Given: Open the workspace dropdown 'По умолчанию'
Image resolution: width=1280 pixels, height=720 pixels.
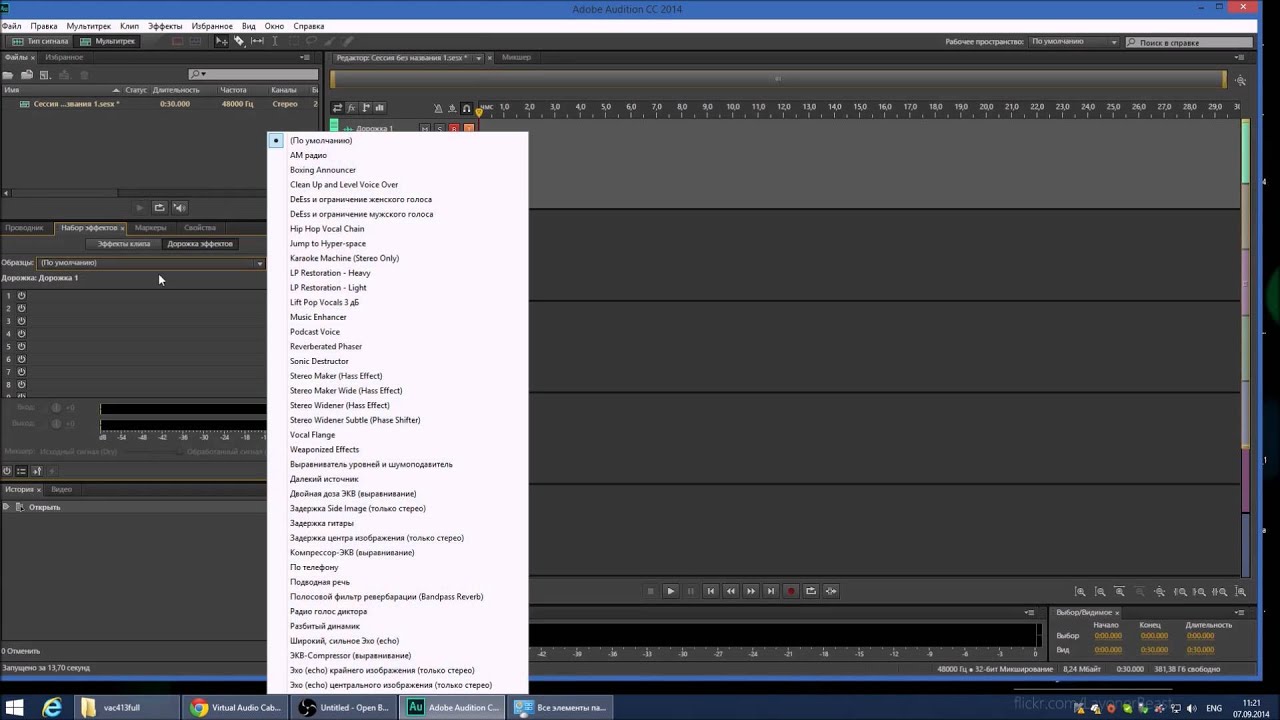Looking at the screenshot, I should coord(1073,42).
